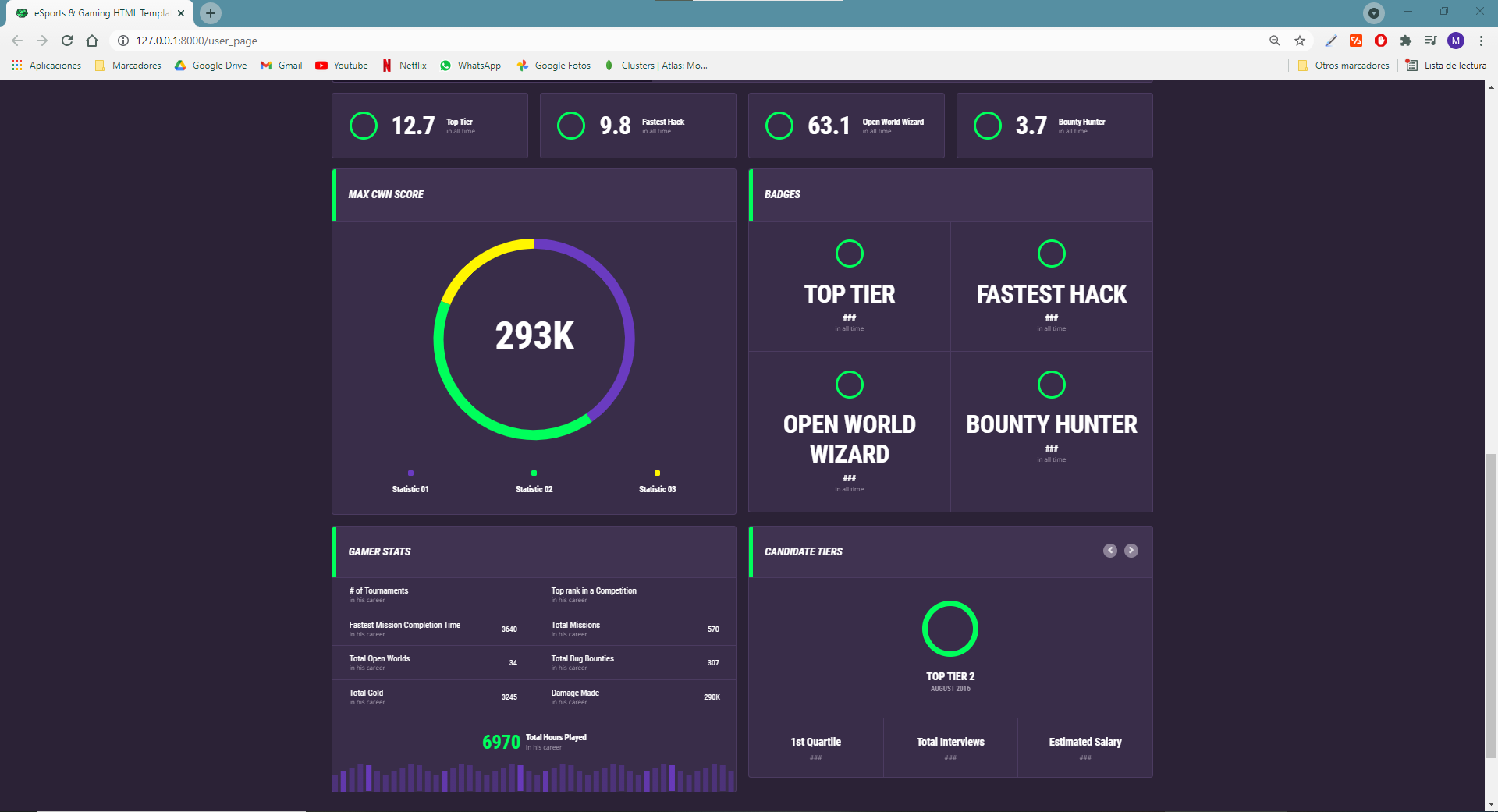Click the browser forward arrow
Screen dimensions: 1498x812
point(42,41)
